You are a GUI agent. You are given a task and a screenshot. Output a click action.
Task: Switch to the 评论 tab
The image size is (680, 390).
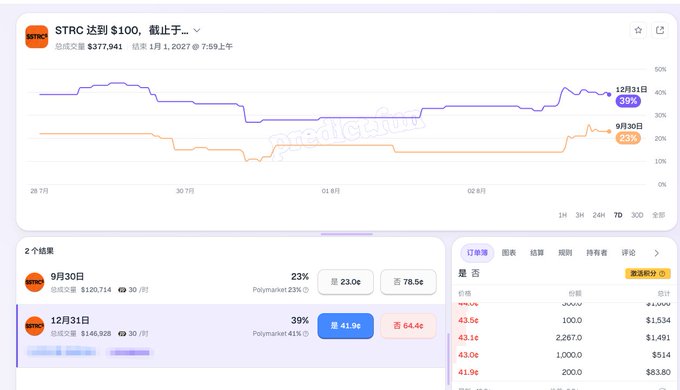pos(628,252)
